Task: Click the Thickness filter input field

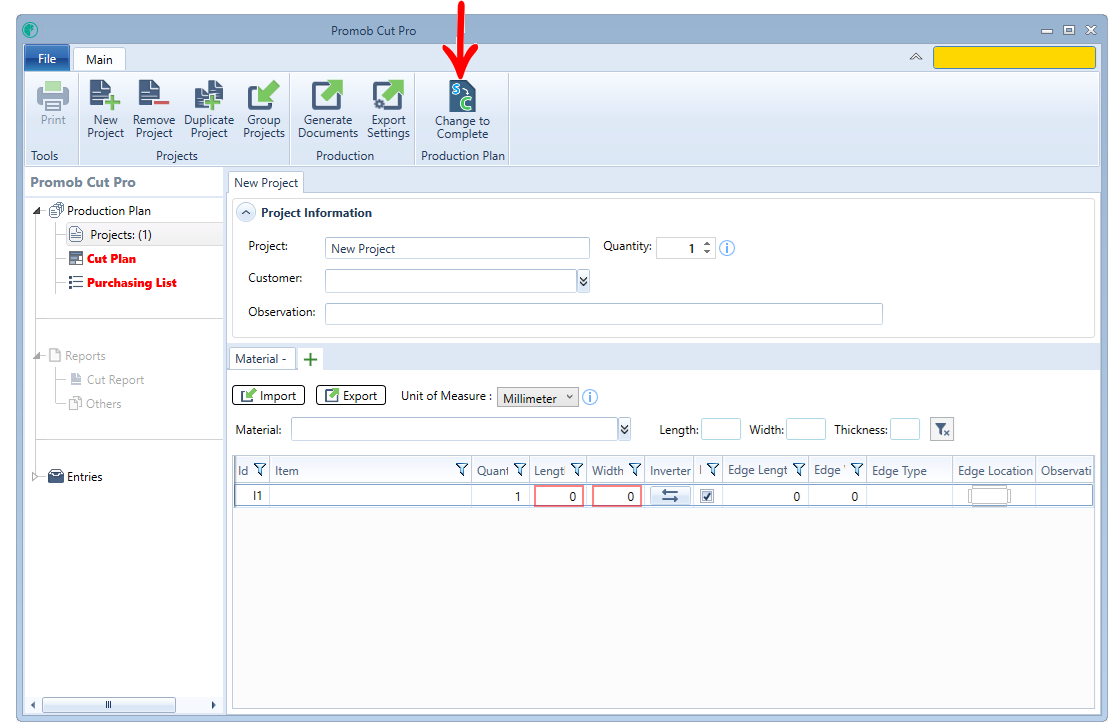Action: 905,429
